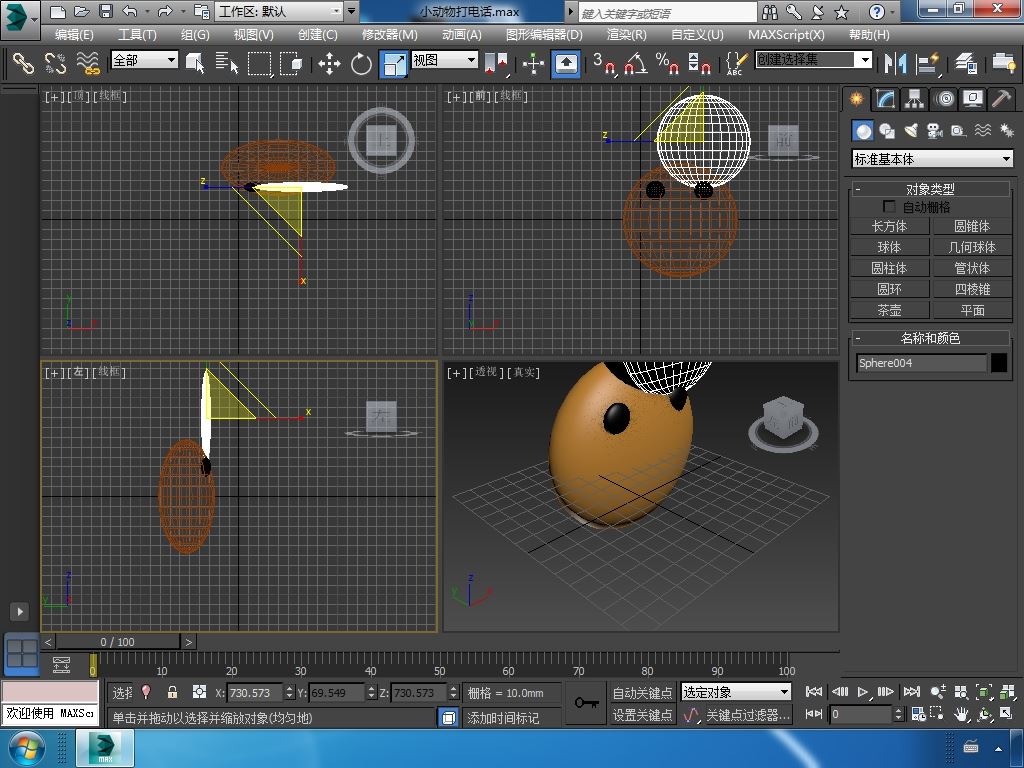Open the 修改器(M) menu
The height and width of the screenshot is (768, 1024).
point(389,34)
